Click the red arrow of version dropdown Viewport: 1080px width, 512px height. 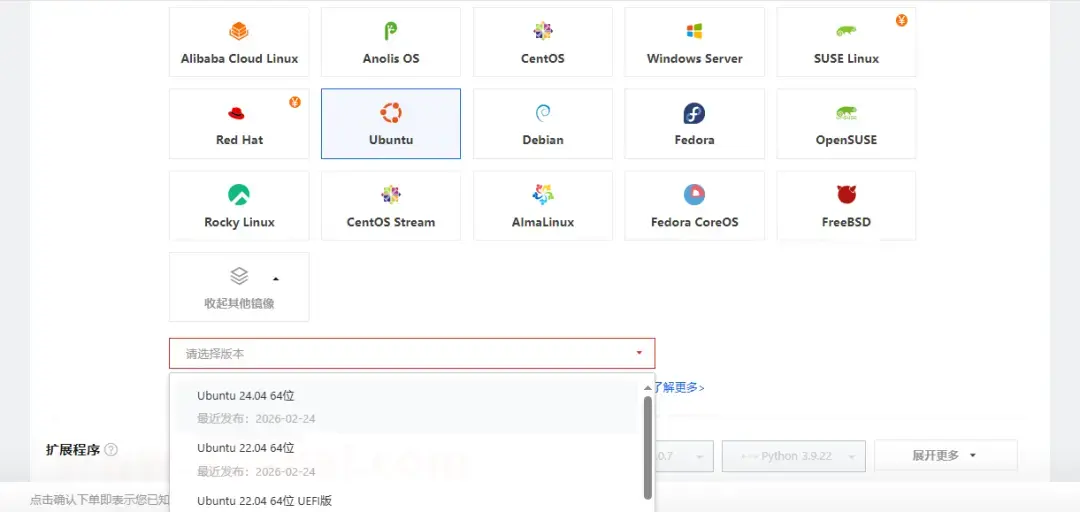639,354
